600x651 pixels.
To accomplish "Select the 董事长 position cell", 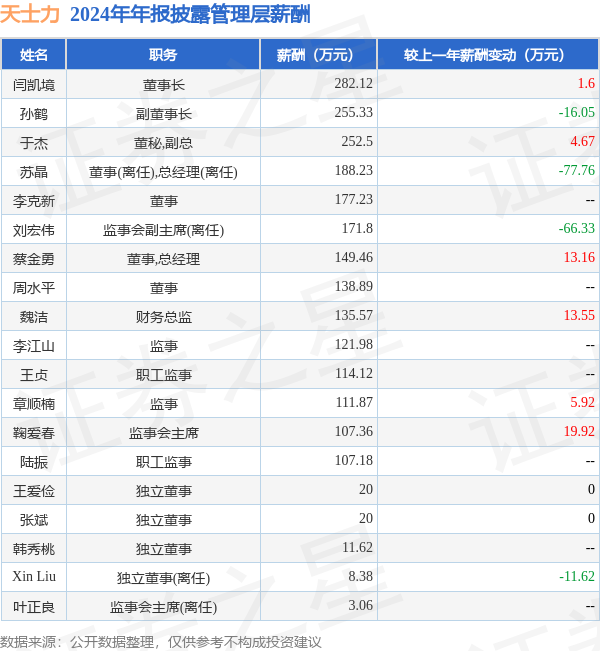I will (x=164, y=85).
